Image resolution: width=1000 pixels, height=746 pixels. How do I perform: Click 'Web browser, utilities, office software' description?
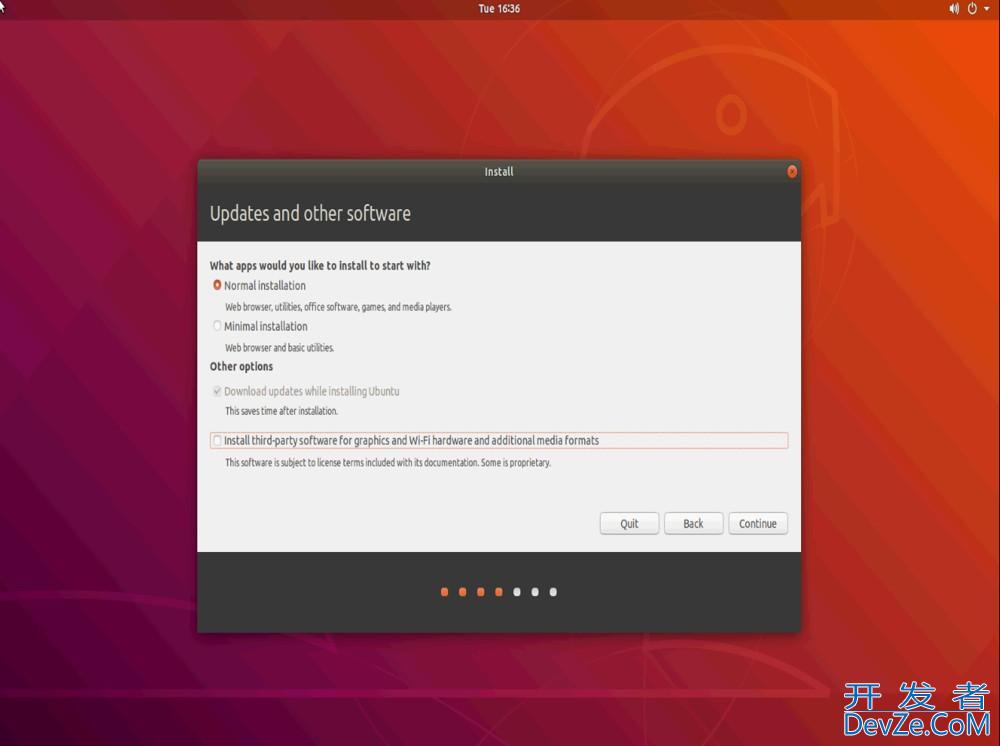(338, 307)
